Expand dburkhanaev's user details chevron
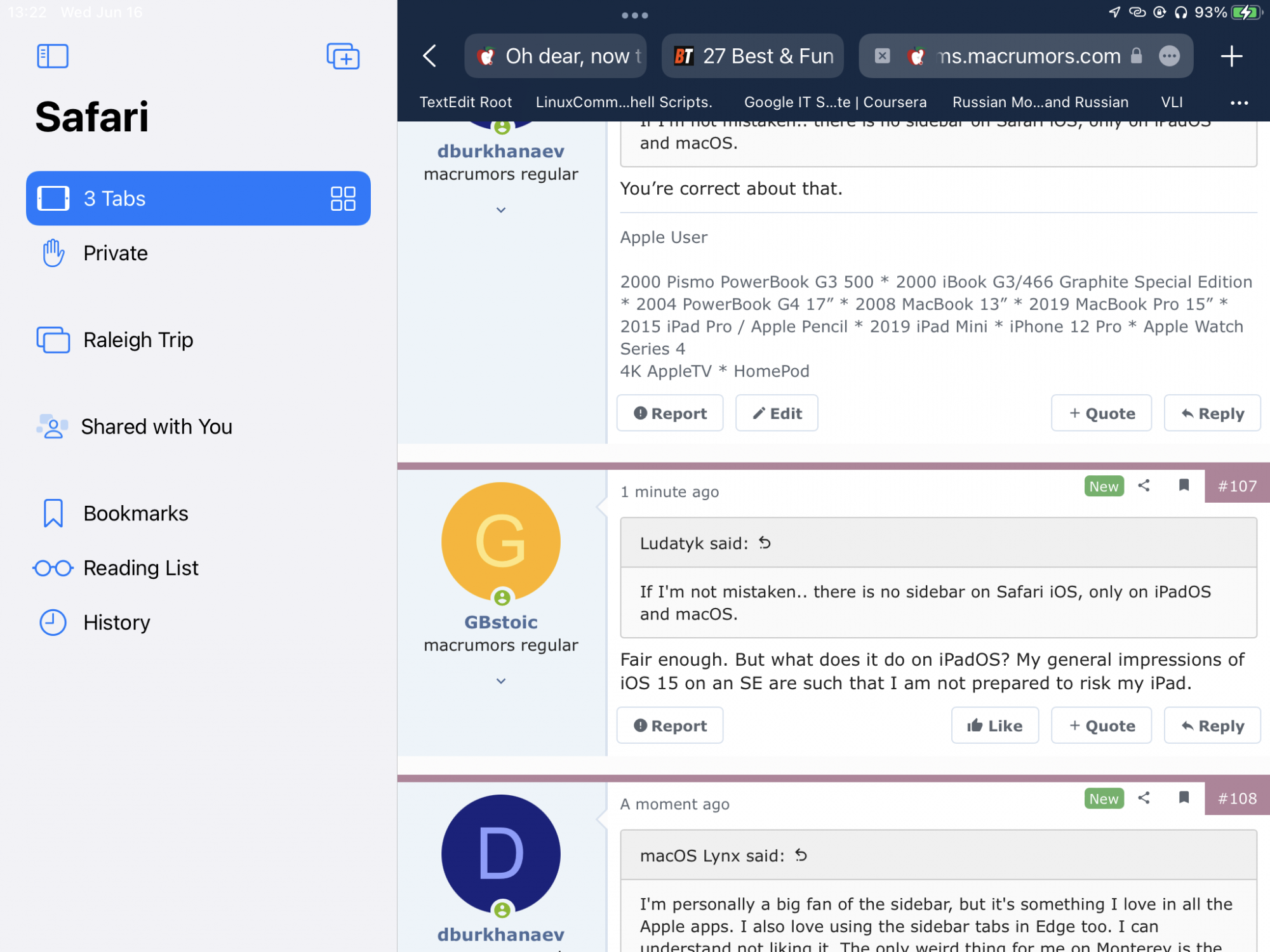The width and height of the screenshot is (1270, 952). [x=501, y=210]
